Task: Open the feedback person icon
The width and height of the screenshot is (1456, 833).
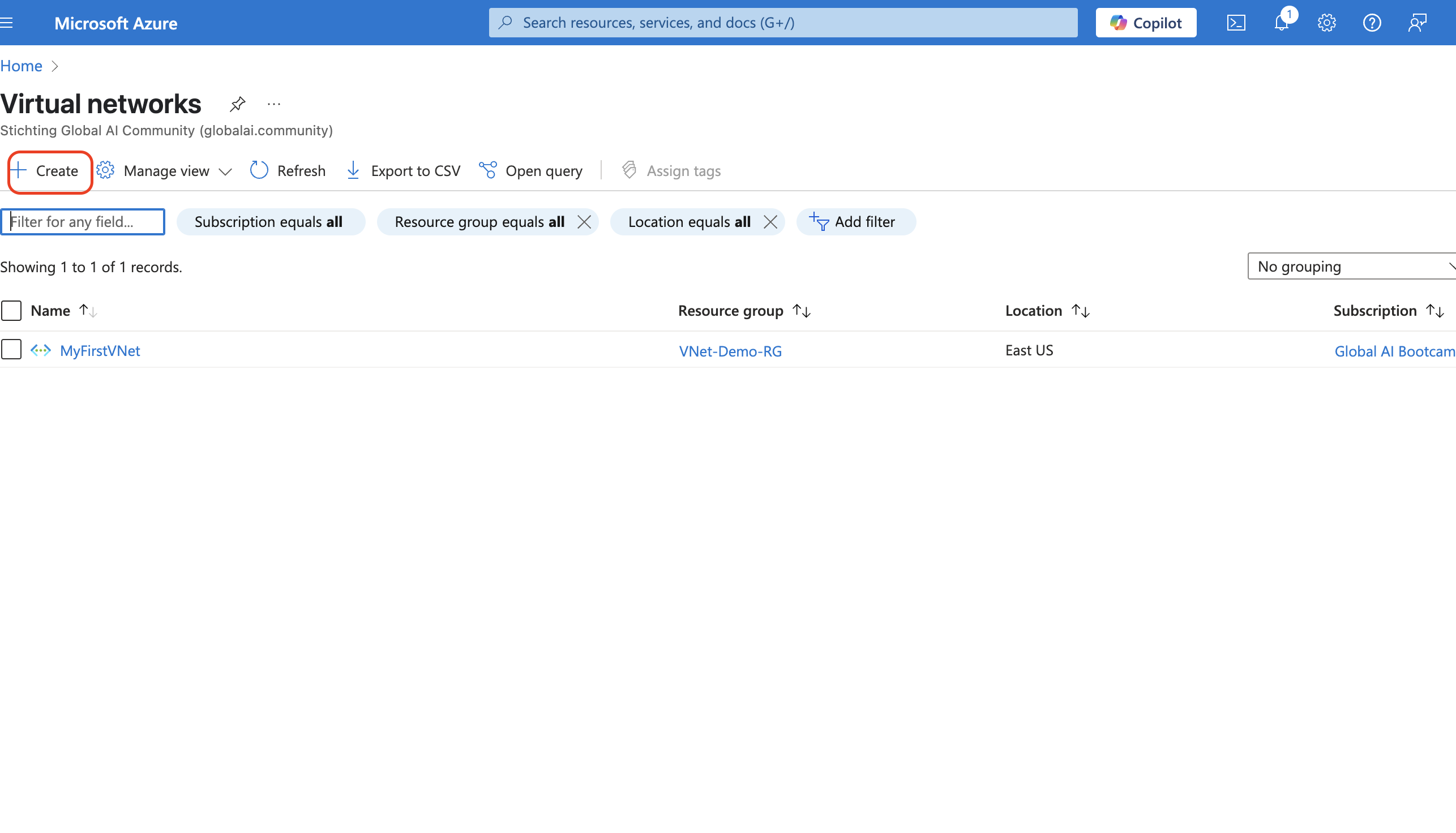Action: pyautogui.click(x=1417, y=23)
